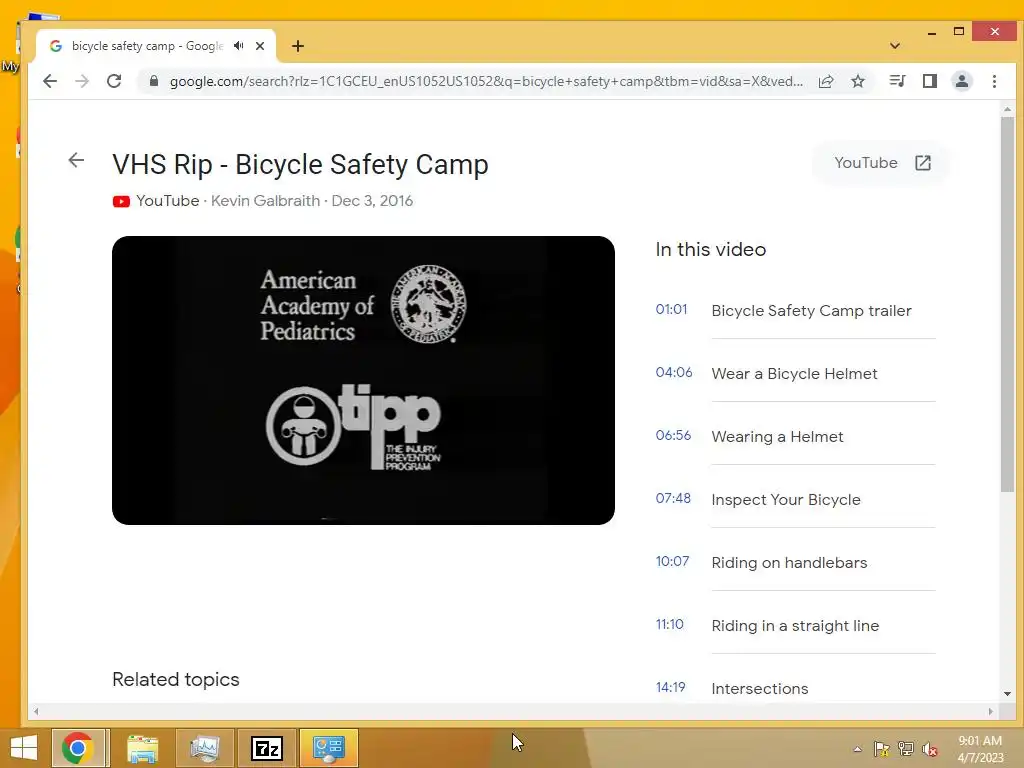Click the horizontal scroll left arrow
This screenshot has width=1024, height=768.
click(x=36, y=711)
